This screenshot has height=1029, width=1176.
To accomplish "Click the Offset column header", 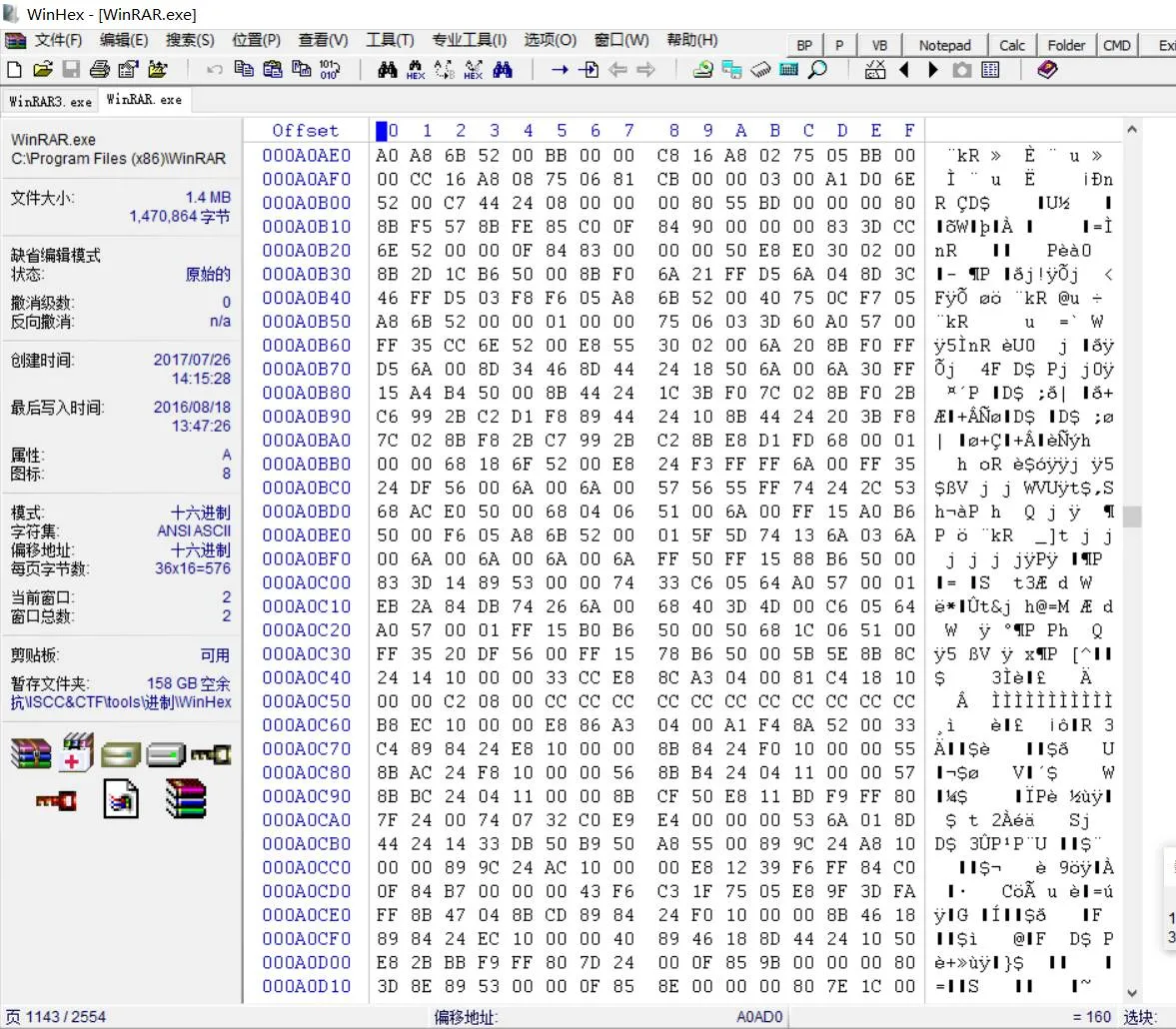I will click(x=306, y=131).
